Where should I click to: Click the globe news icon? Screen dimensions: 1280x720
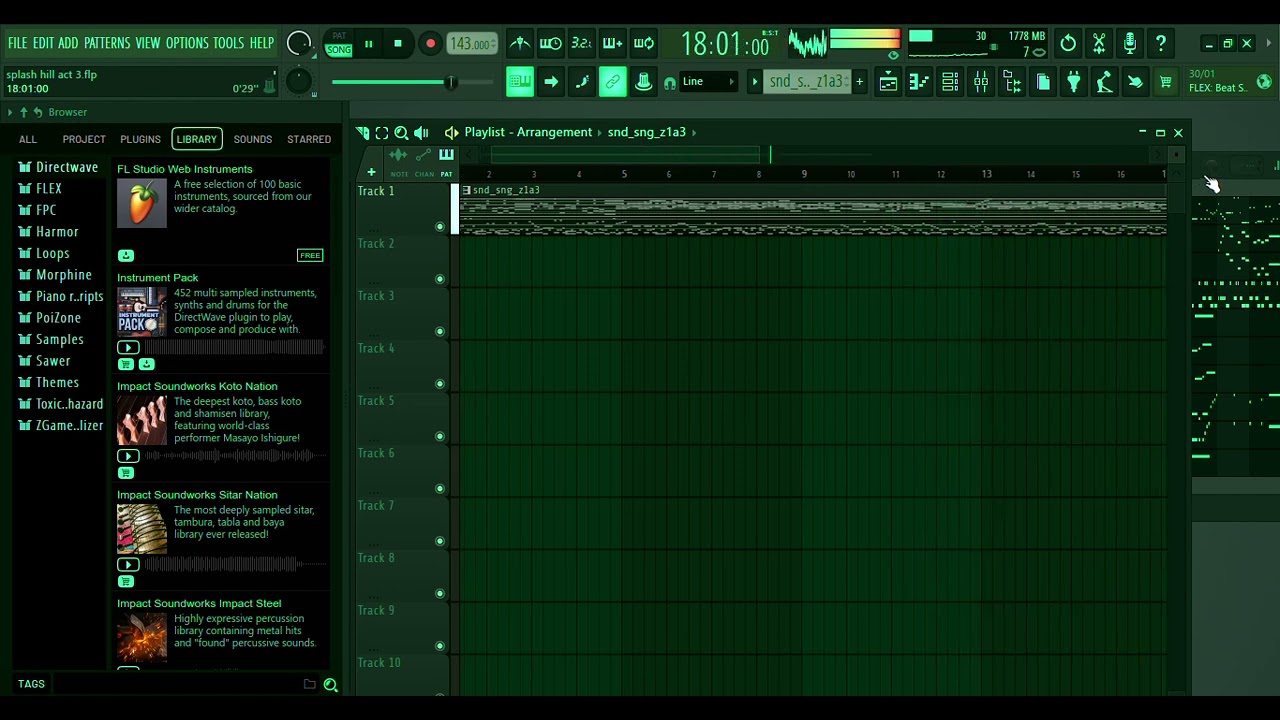[1264, 82]
